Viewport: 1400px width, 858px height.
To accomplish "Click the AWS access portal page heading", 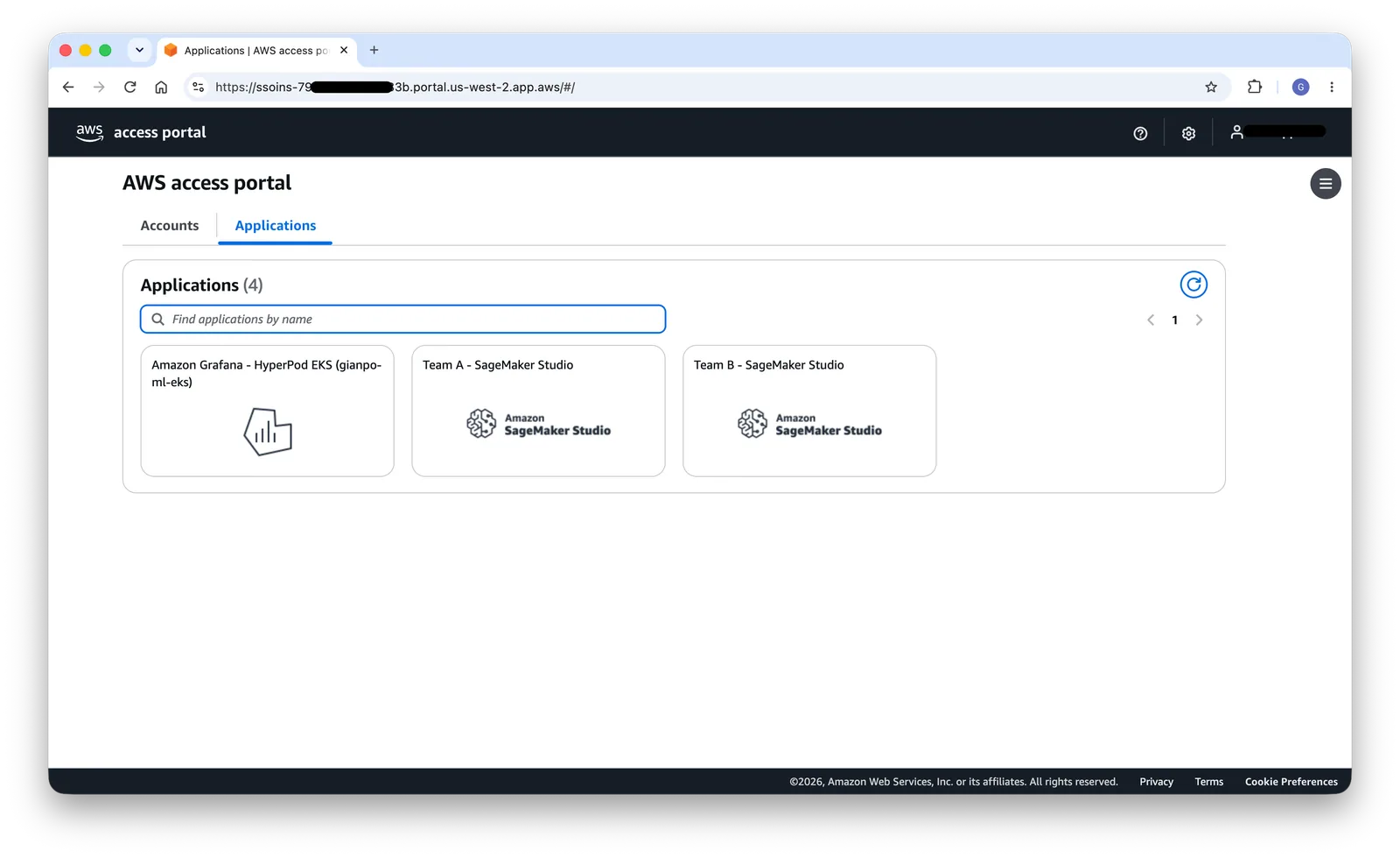I will click(206, 183).
